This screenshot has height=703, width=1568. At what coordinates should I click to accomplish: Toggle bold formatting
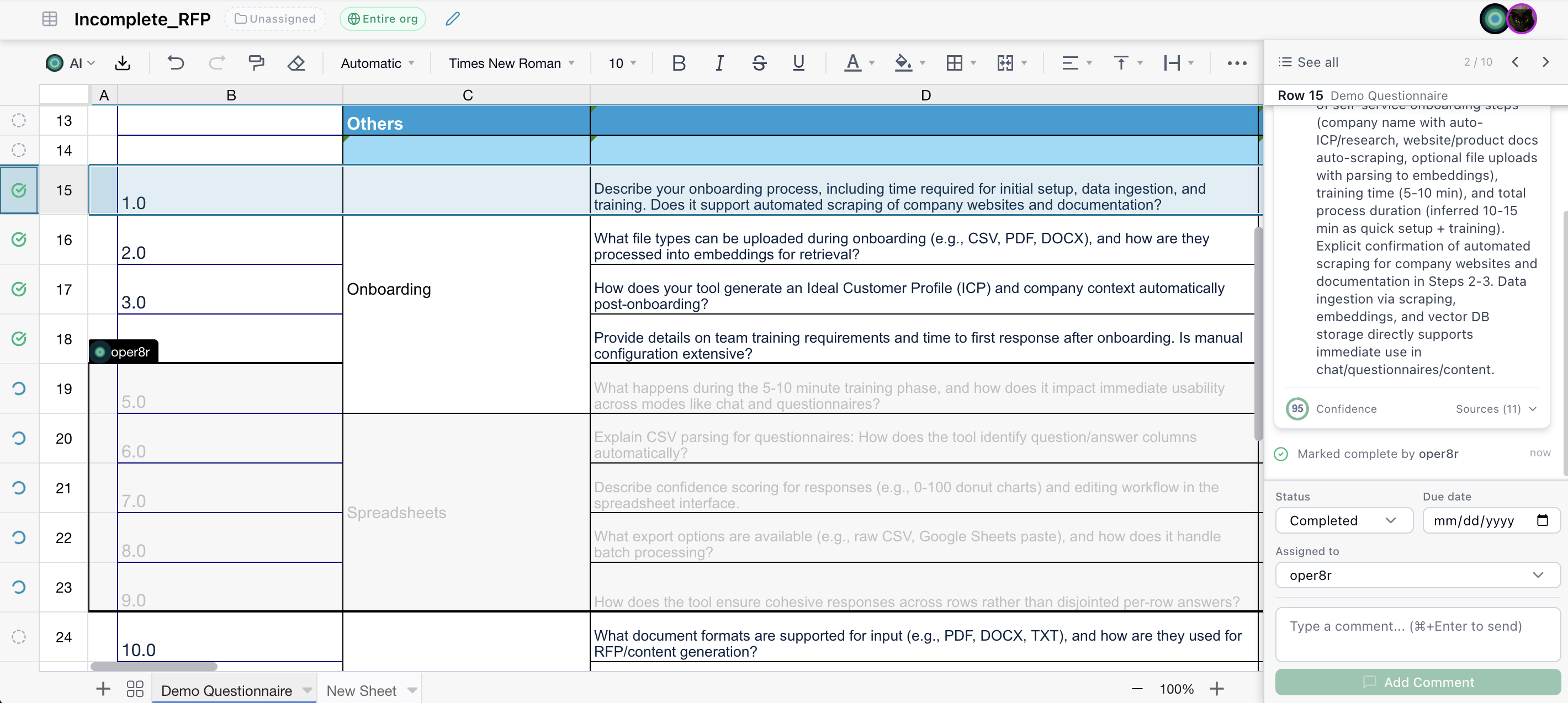[x=679, y=63]
